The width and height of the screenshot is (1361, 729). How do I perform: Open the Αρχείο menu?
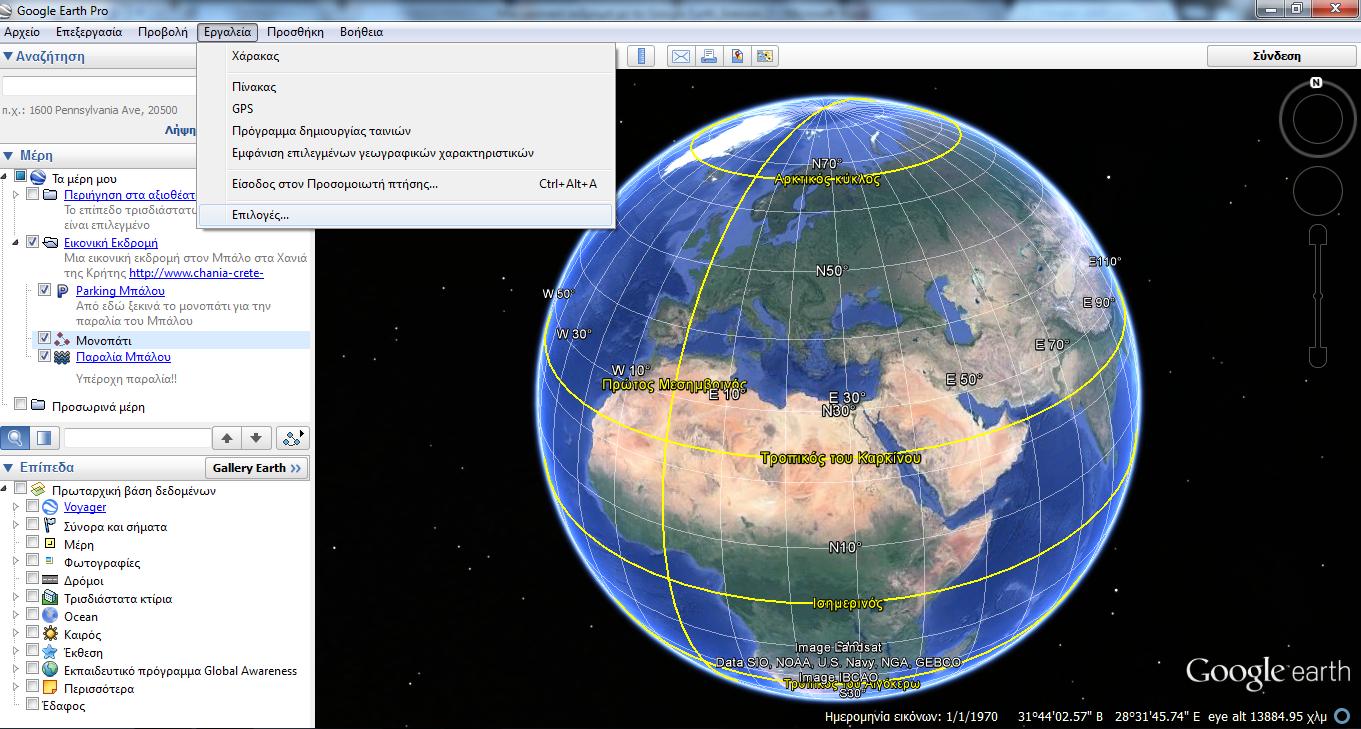point(23,32)
